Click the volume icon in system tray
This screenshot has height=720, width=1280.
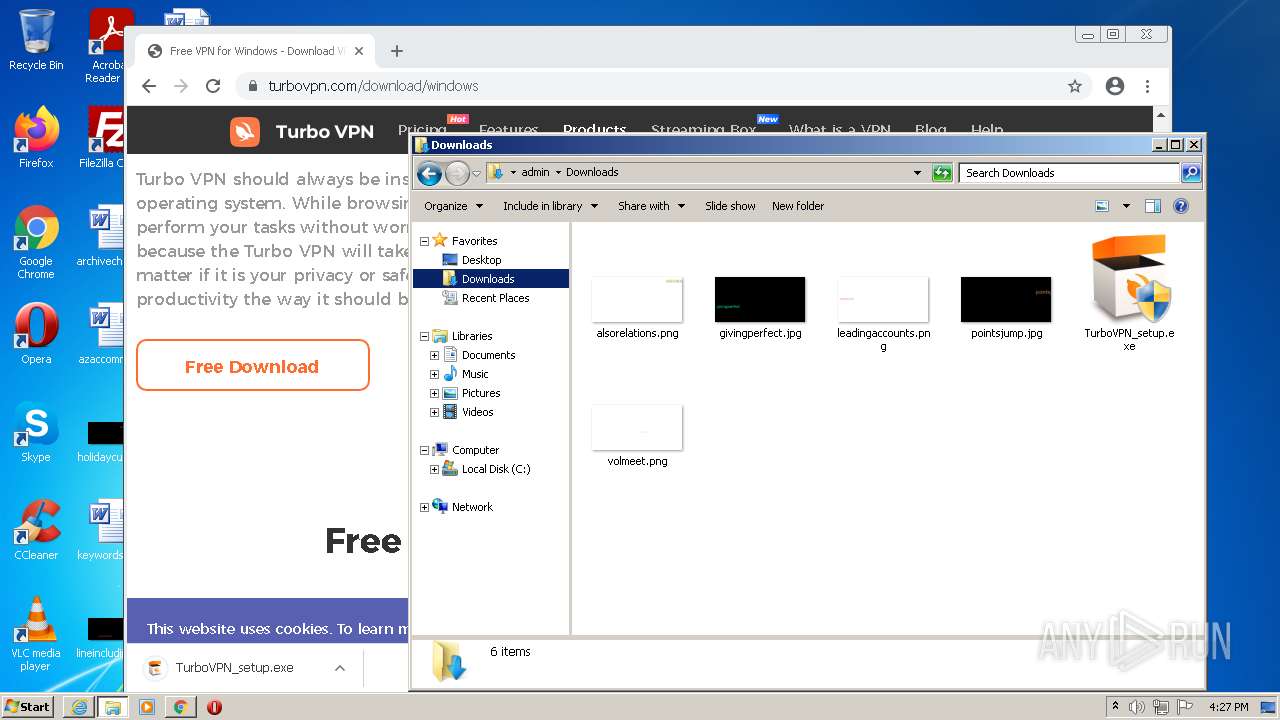pos(1137,707)
